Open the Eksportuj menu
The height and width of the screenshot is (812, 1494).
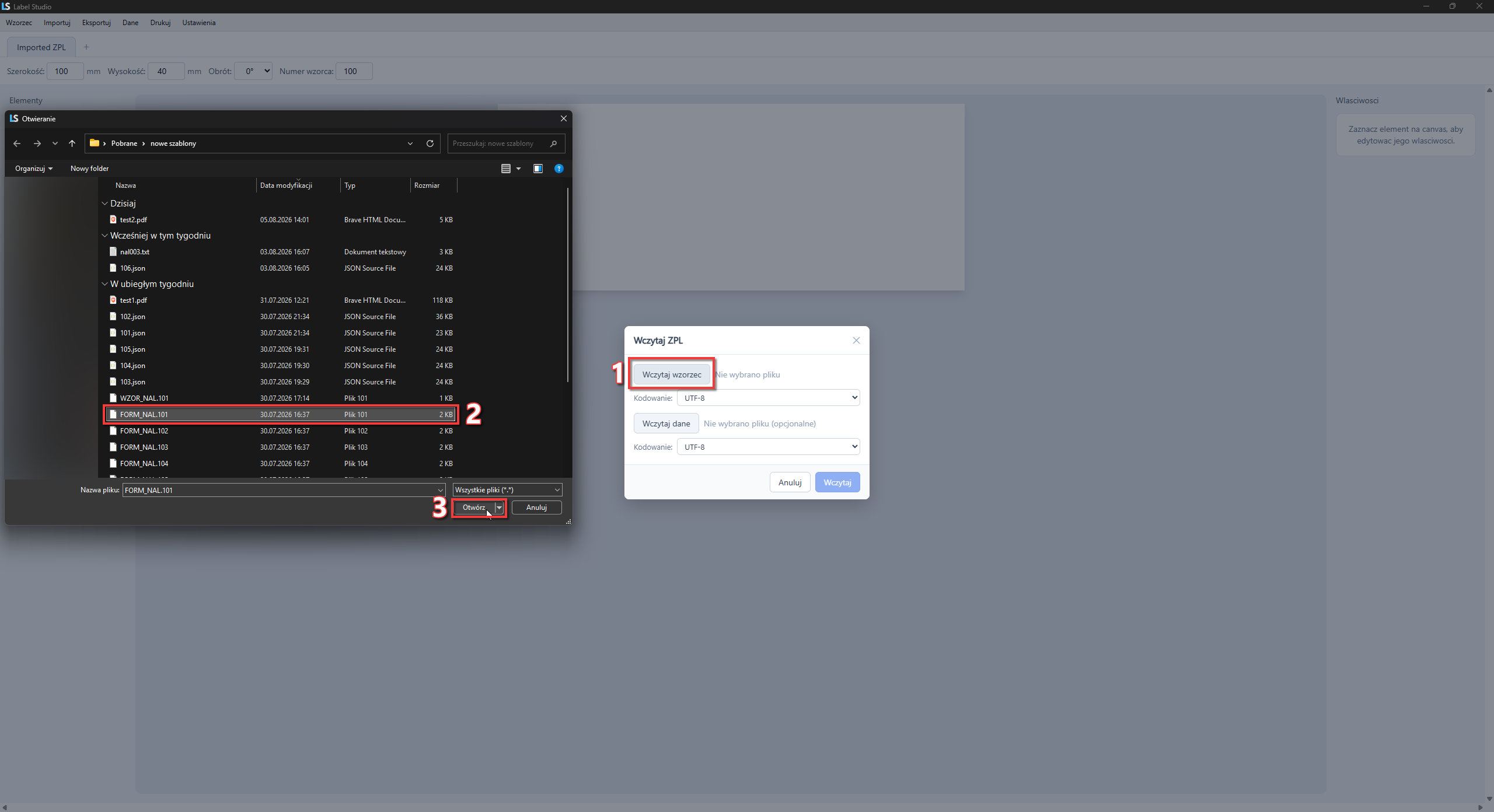(96, 23)
